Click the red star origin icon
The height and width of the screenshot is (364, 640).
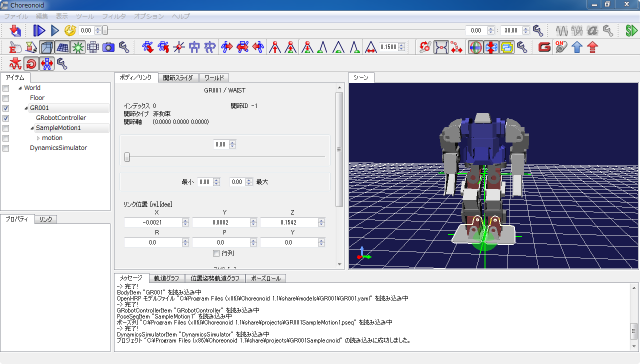(179, 47)
